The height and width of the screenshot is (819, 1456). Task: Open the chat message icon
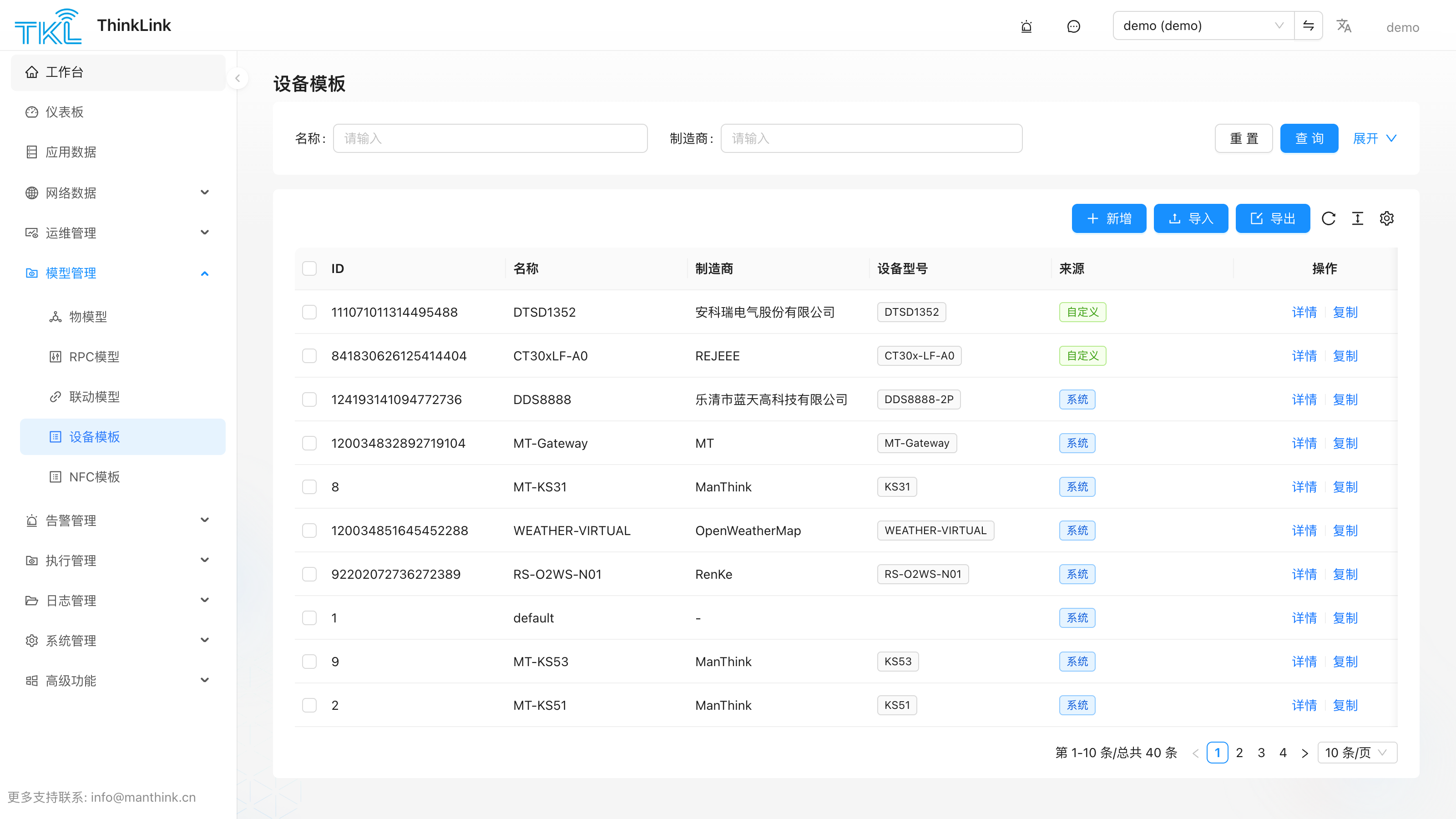coord(1073,26)
